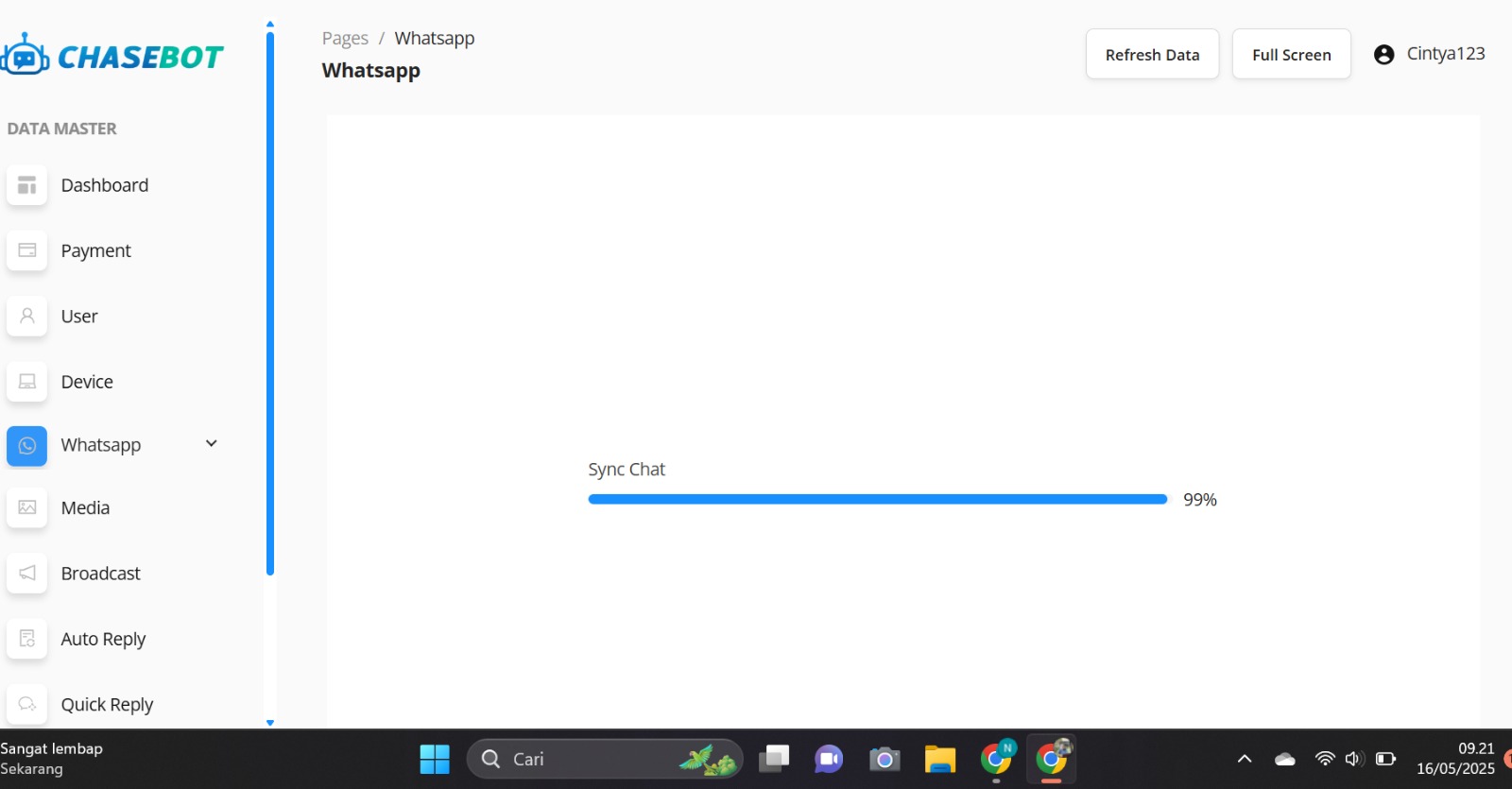Screen dimensions: 1512x789
Task: Click the Pages breadcrumb link
Action: coord(345,39)
